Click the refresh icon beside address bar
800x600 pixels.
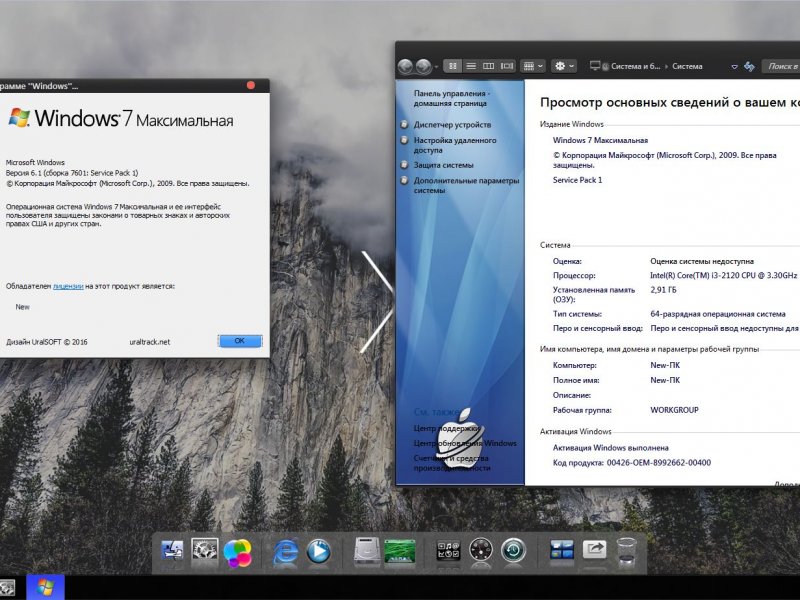pos(749,66)
